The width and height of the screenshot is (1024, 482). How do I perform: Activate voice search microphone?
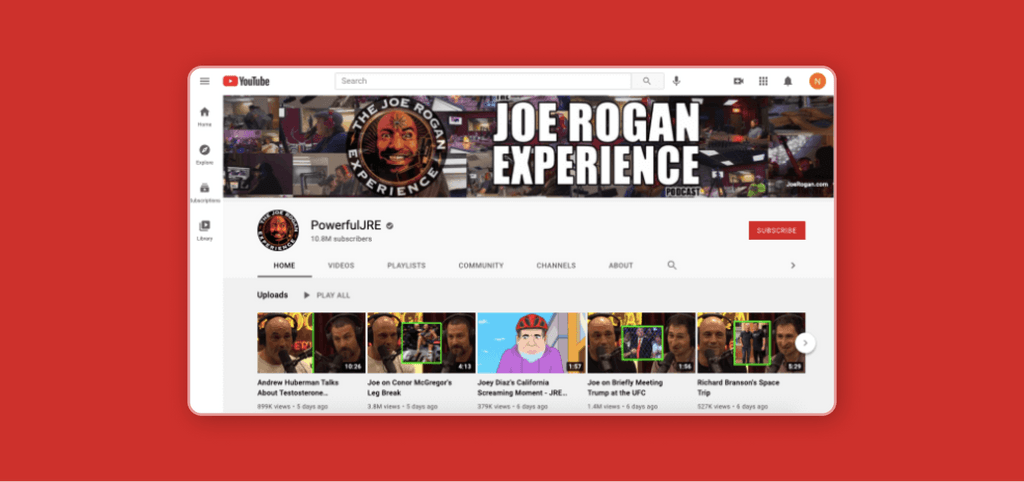tap(677, 81)
